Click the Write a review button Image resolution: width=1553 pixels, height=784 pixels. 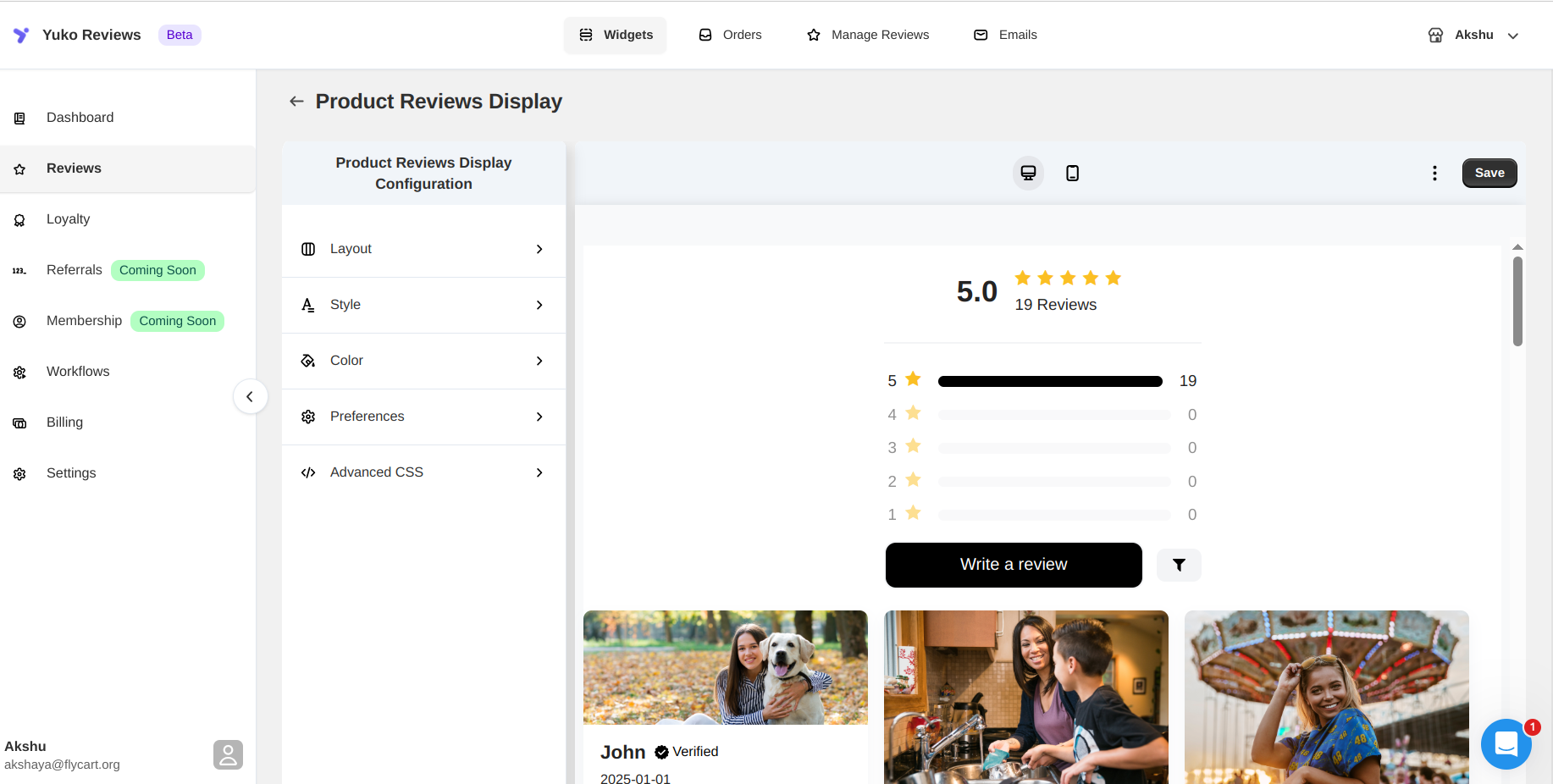[x=1014, y=565]
